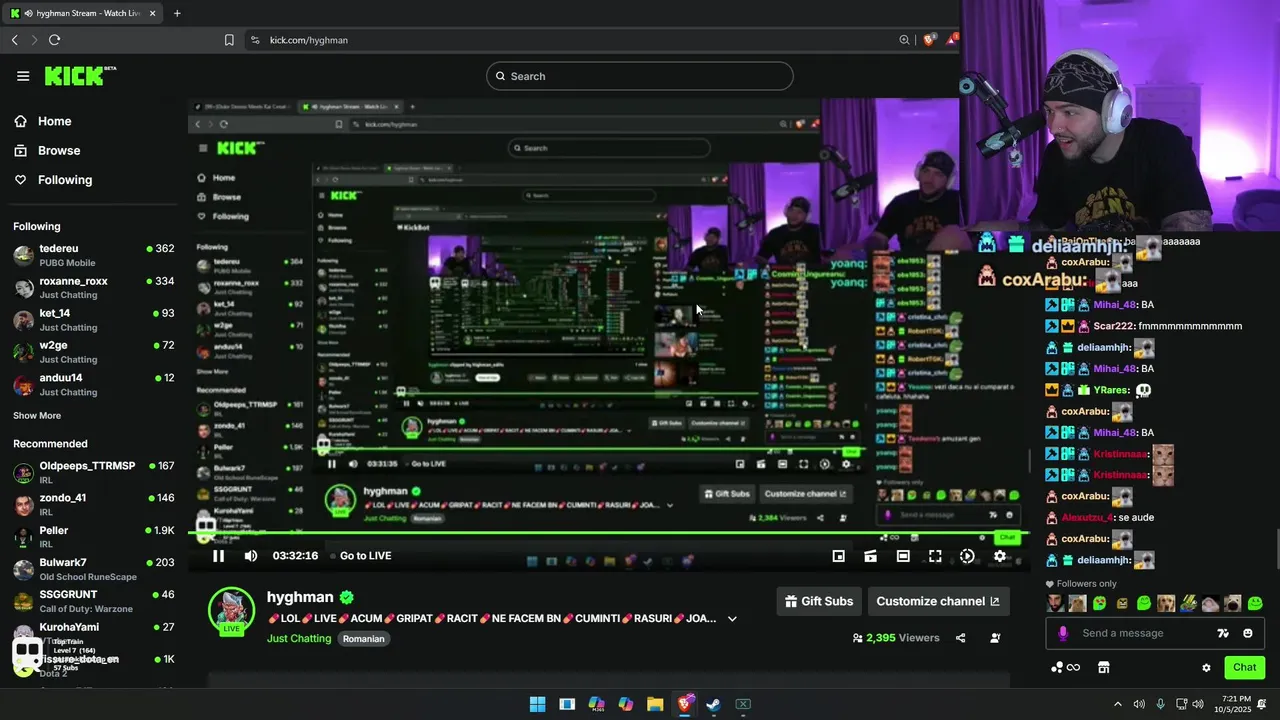
Task: Open the browser zoom magnifier icon
Action: (x=904, y=40)
